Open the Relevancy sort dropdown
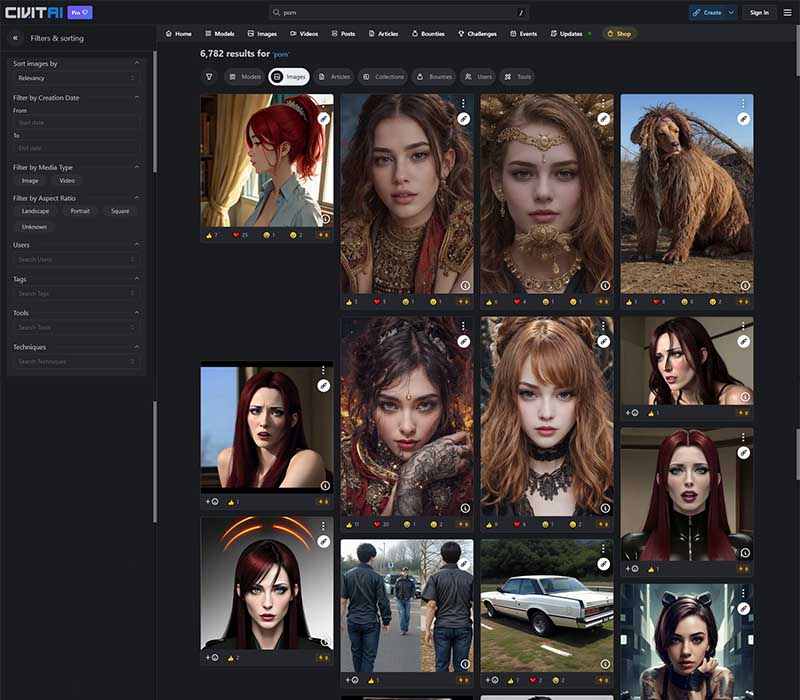This screenshot has height=700, width=800. pos(76,78)
